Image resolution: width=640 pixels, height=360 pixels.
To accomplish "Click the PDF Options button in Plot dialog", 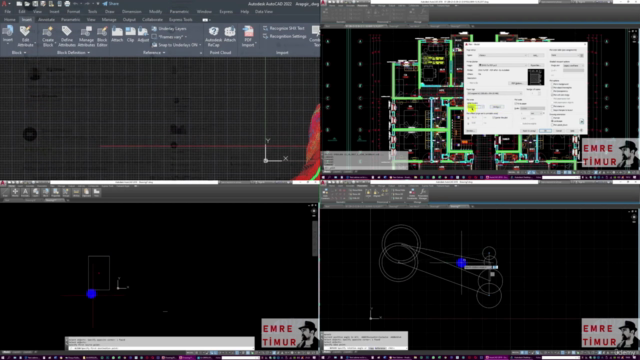I will [518, 83].
